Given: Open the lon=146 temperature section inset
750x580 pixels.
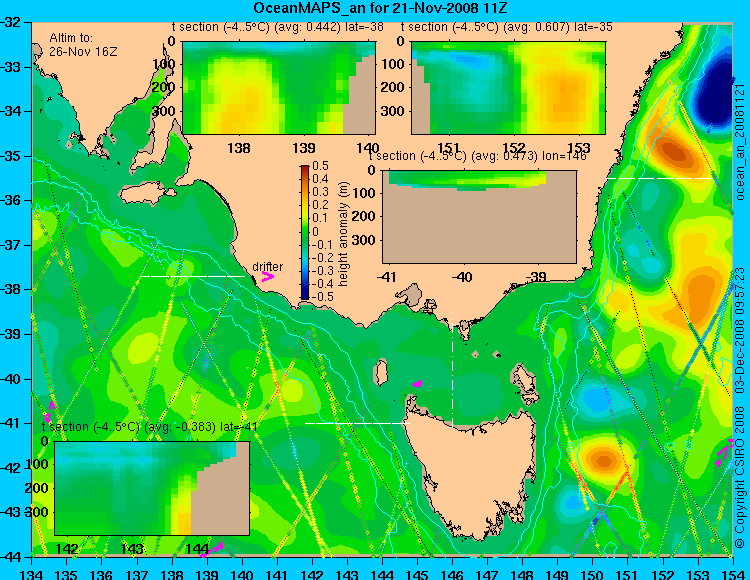Looking at the screenshot, I should point(479,217).
